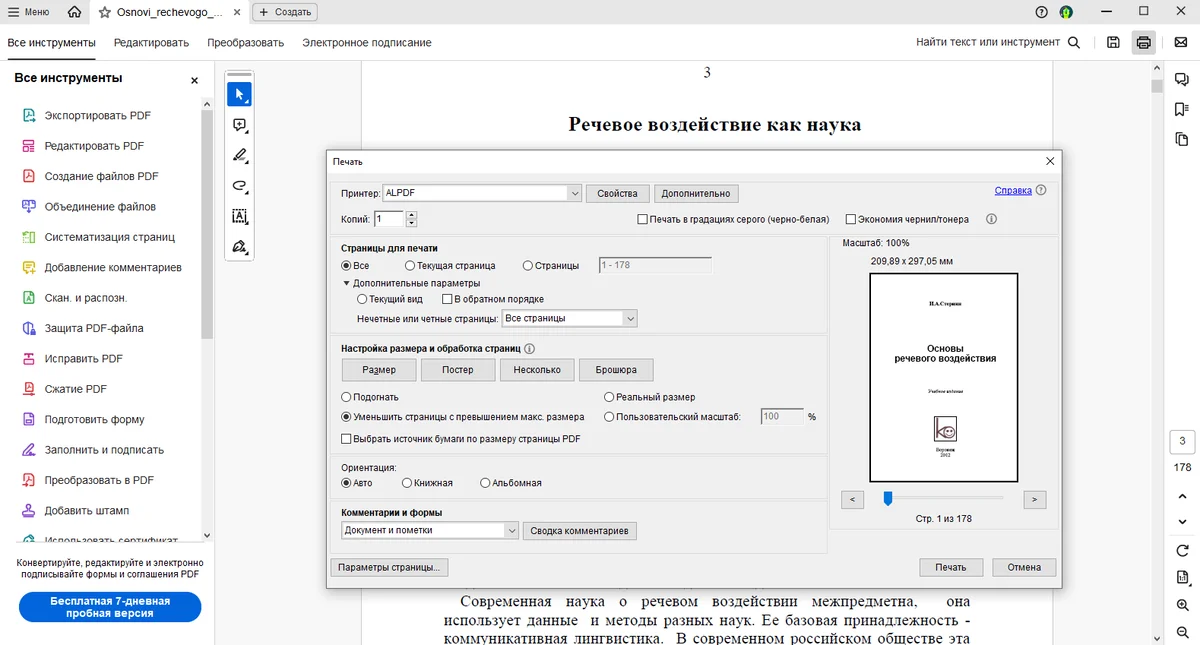Select the signature pen tool
Viewport: 1200px width, 645px height.
tap(239, 247)
